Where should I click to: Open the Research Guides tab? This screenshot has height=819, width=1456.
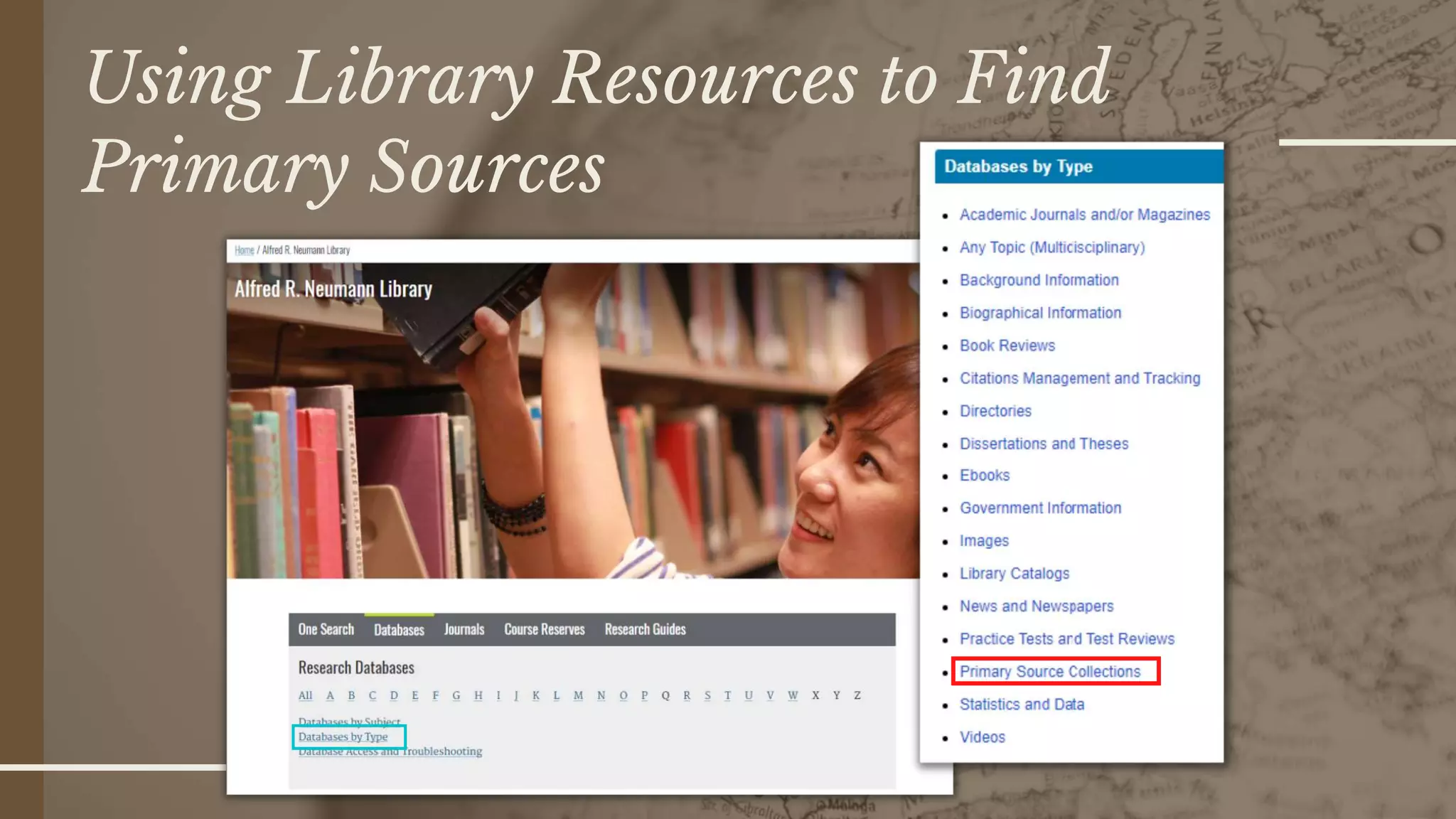point(645,629)
